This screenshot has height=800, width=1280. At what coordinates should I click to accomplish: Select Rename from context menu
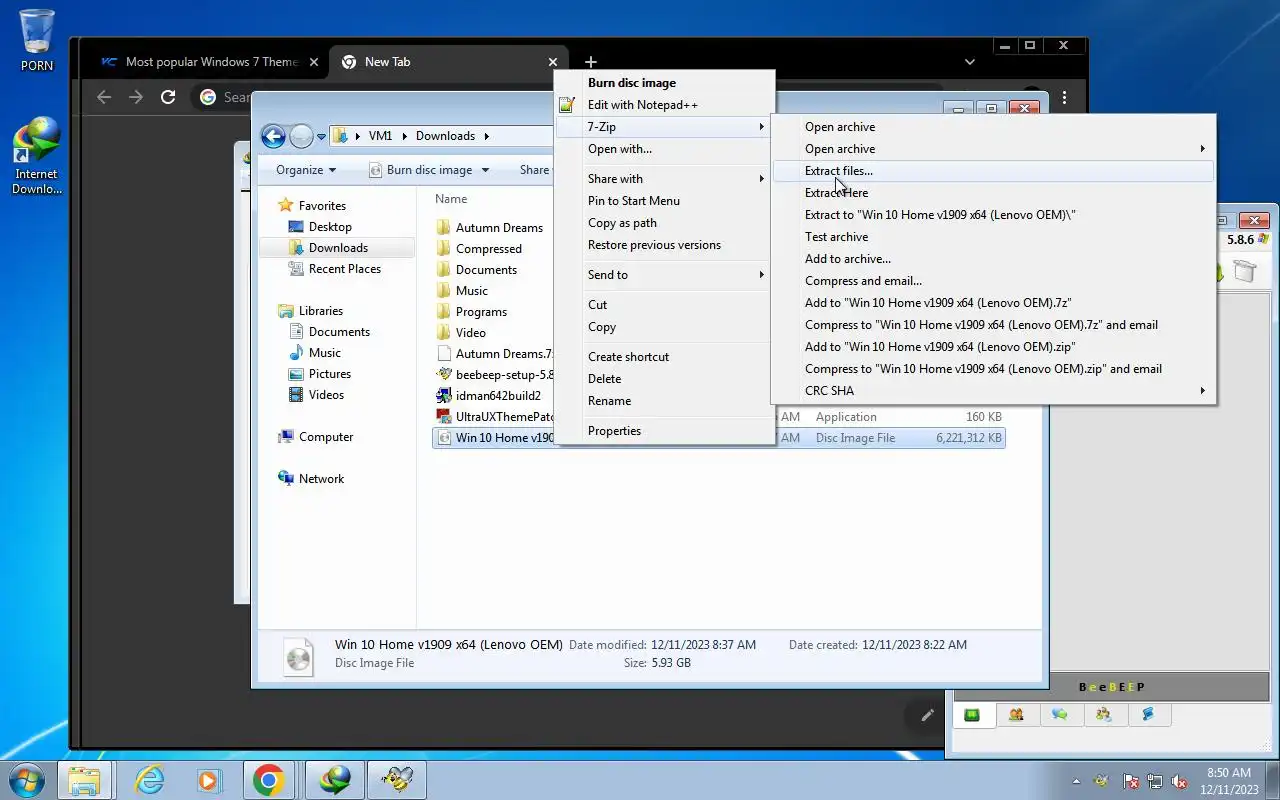point(664,401)
